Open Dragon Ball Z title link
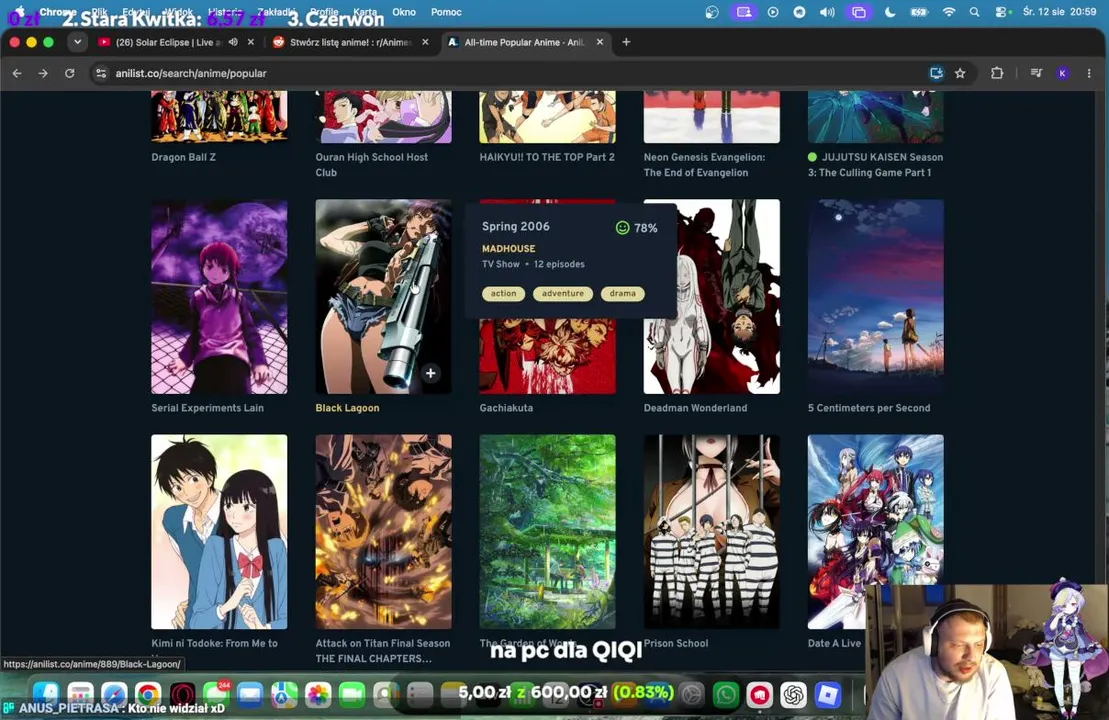Screen dimensions: 1109x720 pos(183,157)
